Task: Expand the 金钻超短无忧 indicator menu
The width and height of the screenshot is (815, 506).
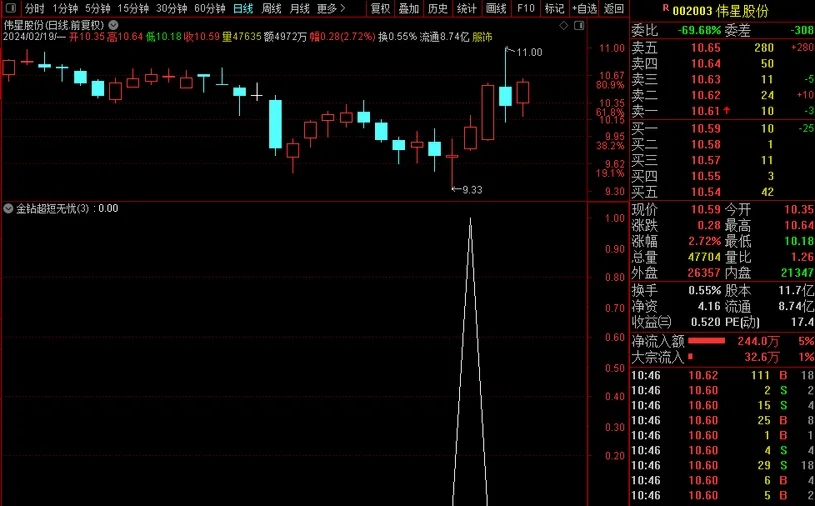Action: (x=8, y=209)
